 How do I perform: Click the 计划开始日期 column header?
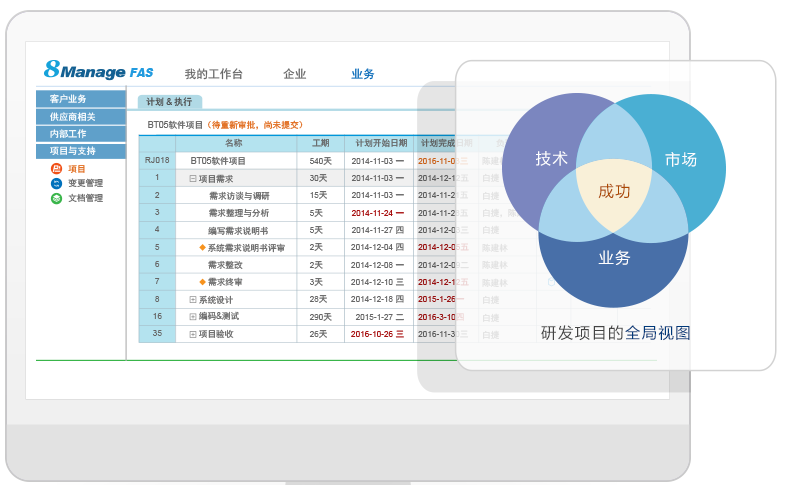point(380,143)
